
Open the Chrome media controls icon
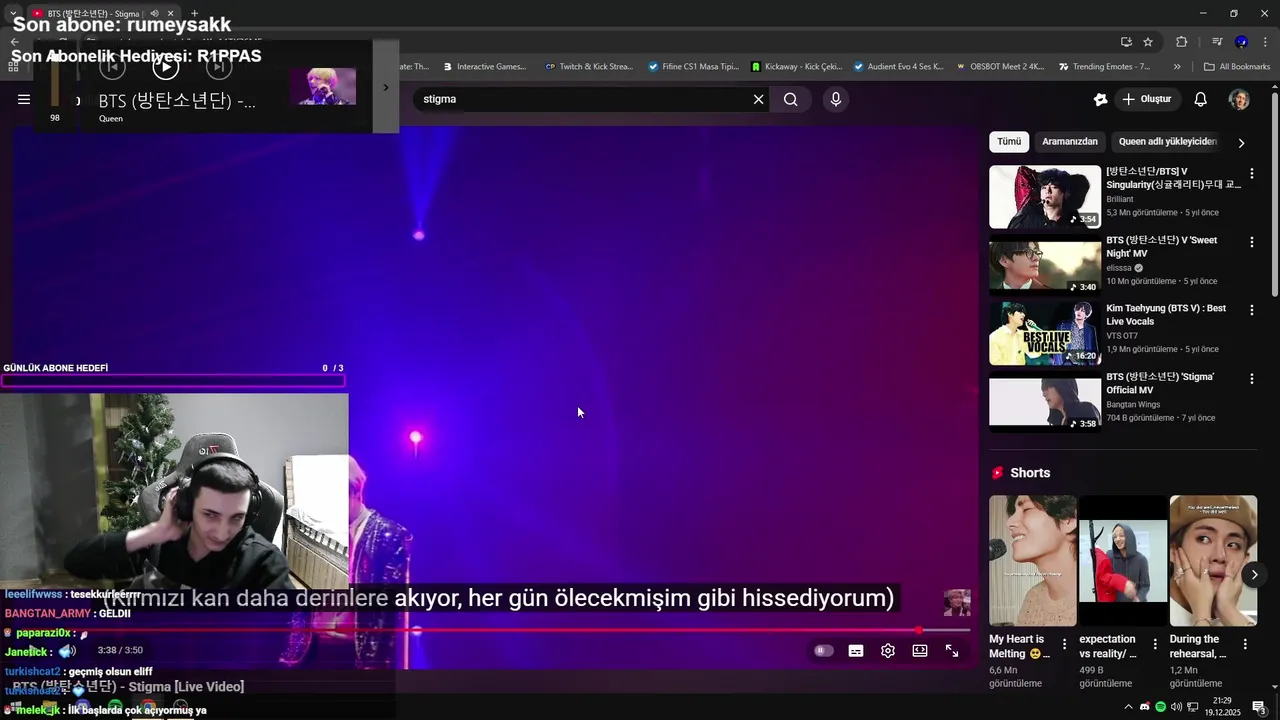click(1217, 41)
